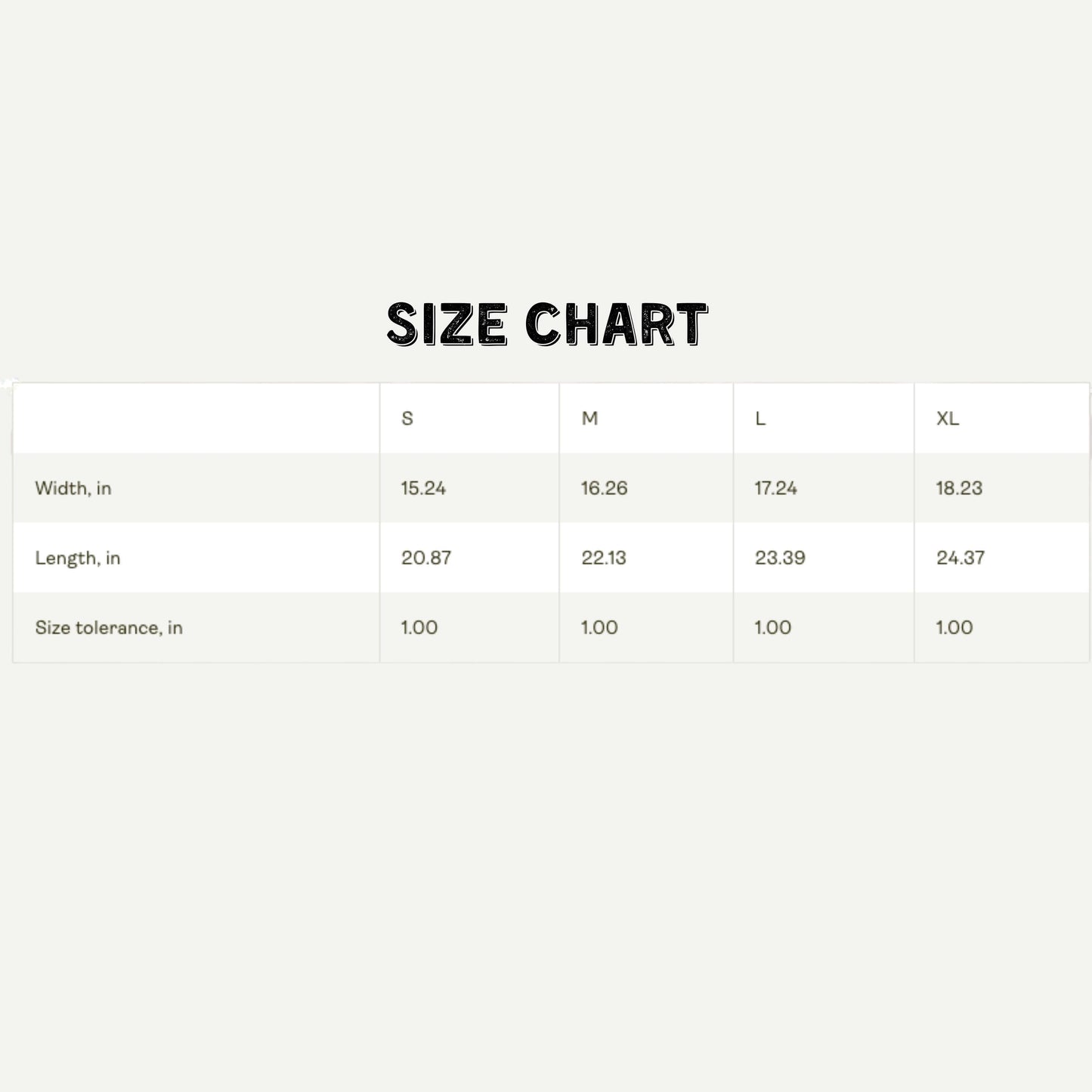This screenshot has width=1092, height=1092.
Task: Click the small width value 15.24
Action: click(x=423, y=488)
